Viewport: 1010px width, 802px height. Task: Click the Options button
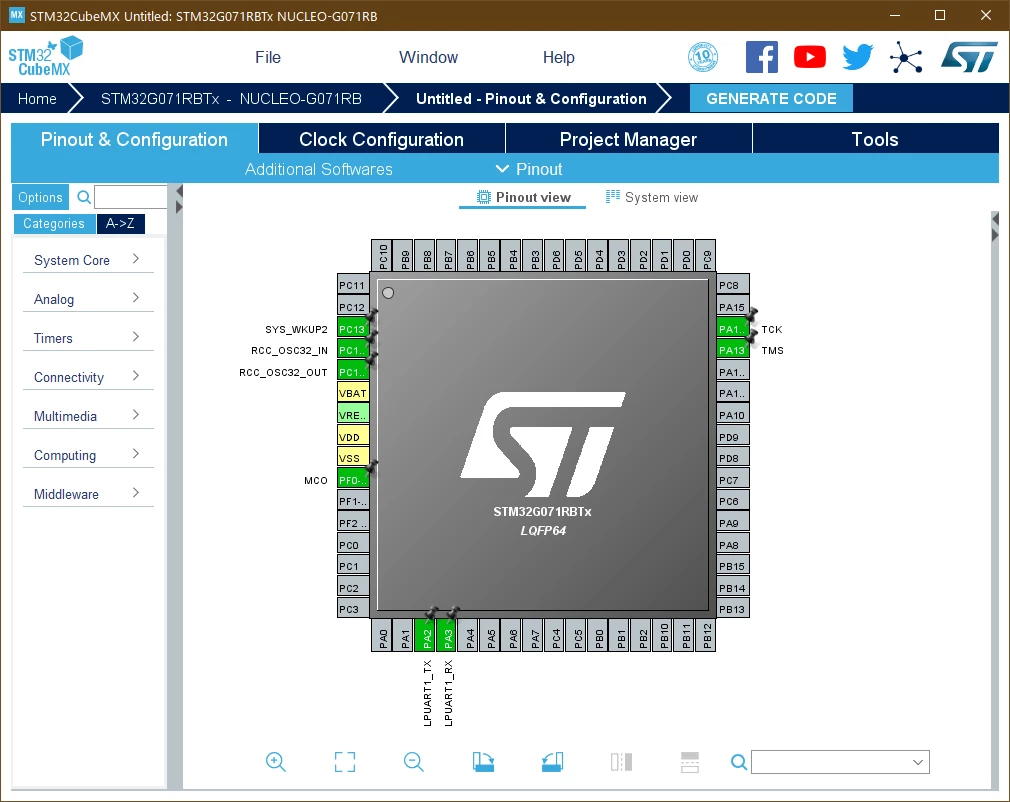(40, 197)
